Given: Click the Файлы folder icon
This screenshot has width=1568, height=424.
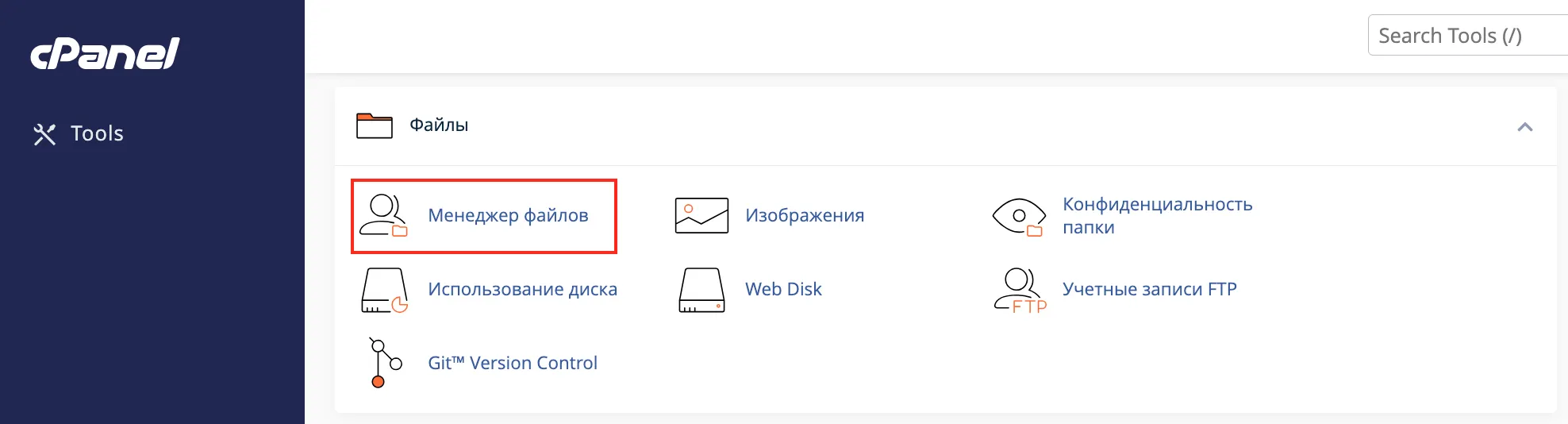Looking at the screenshot, I should coord(375,125).
